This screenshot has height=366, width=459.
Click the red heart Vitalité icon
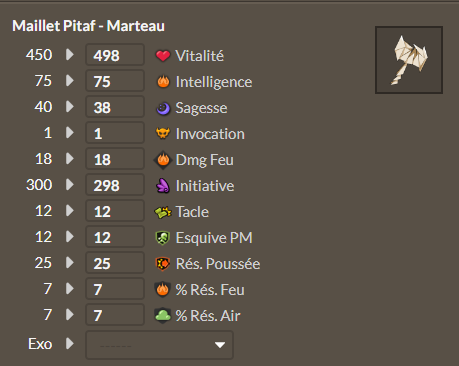tap(163, 56)
